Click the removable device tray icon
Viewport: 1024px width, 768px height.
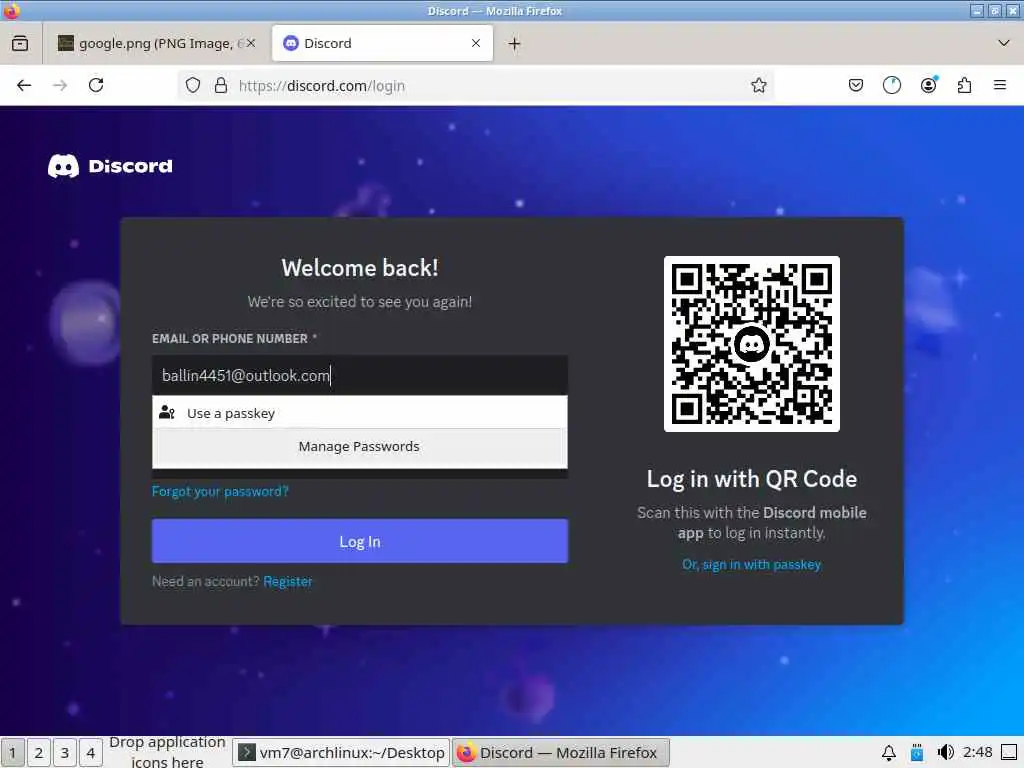pos(918,753)
